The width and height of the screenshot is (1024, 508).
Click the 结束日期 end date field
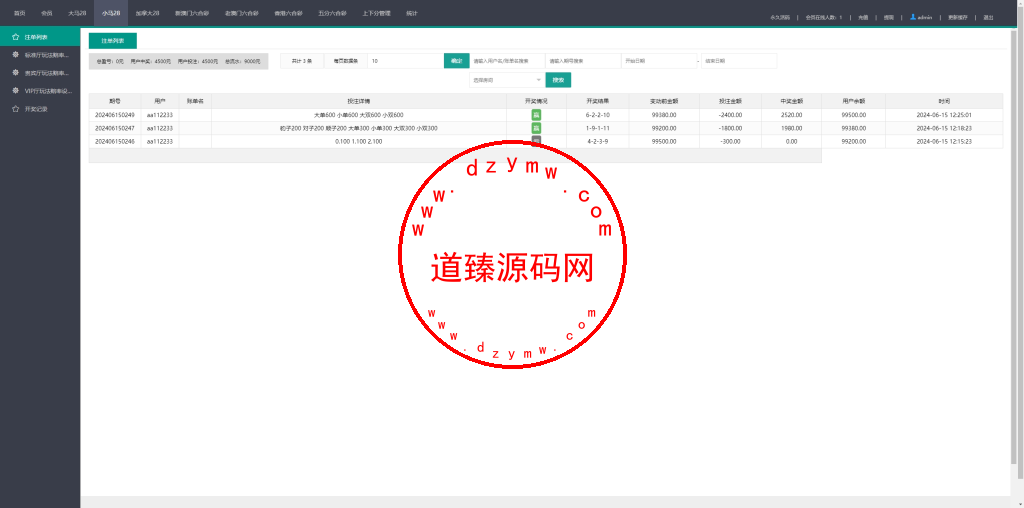[739, 61]
